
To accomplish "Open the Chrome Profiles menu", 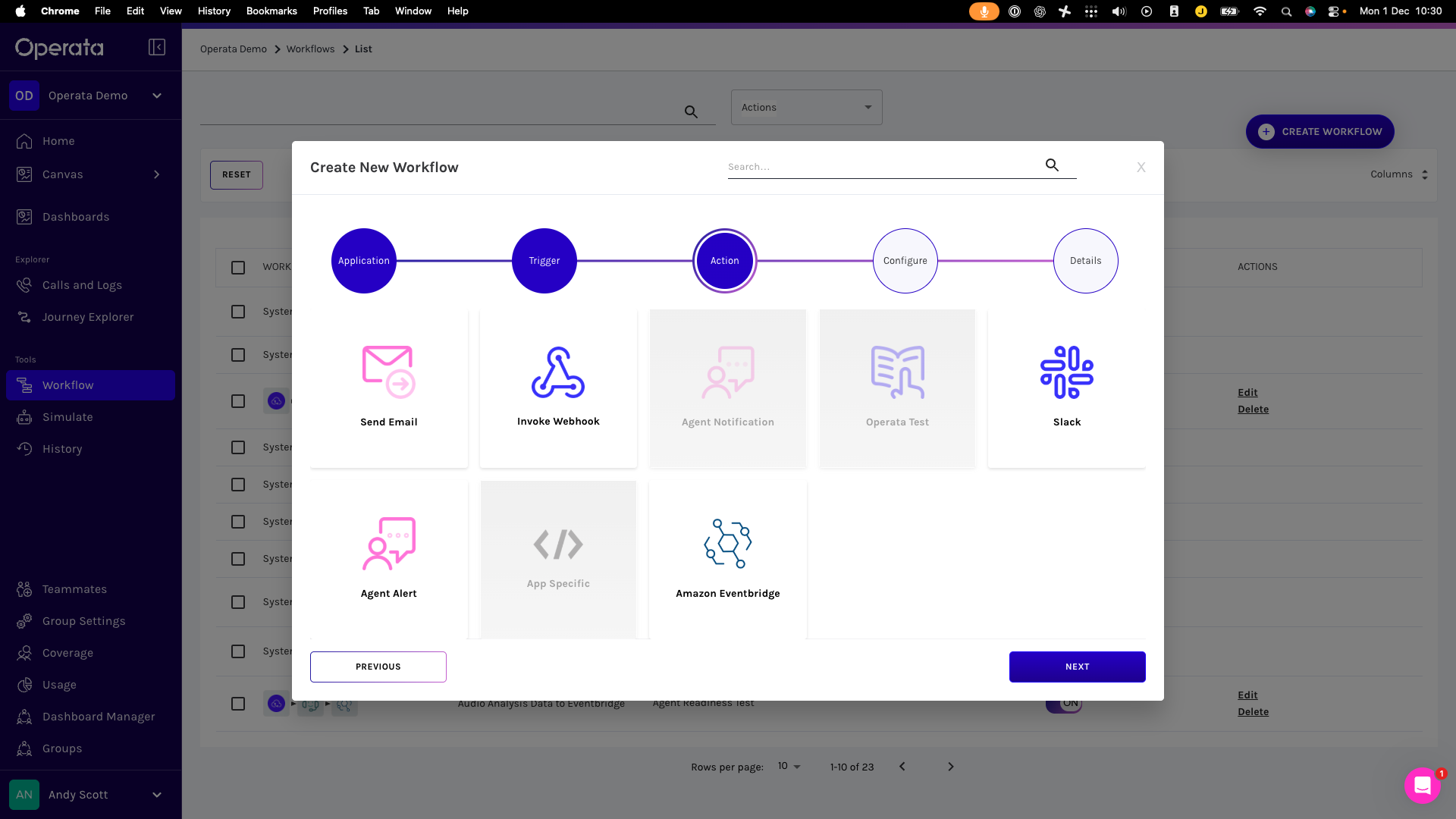I will tap(330, 11).
